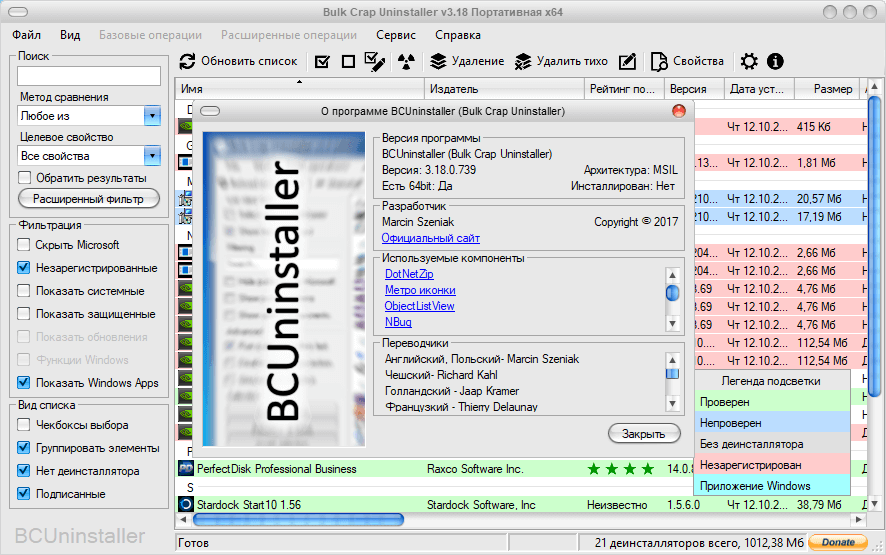Toggle Скрыть Microsoft checkbox
The image size is (886, 555).
(24, 245)
